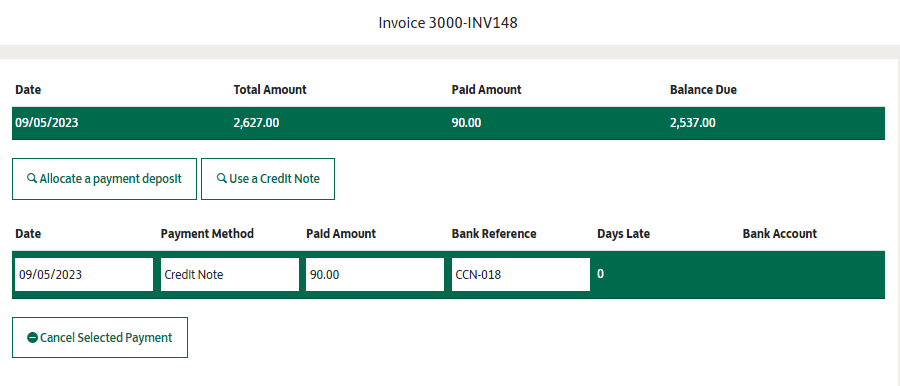The height and width of the screenshot is (386, 900).
Task: Select the invoice date 09/05/2023 in summary row
Action: tap(47, 123)
